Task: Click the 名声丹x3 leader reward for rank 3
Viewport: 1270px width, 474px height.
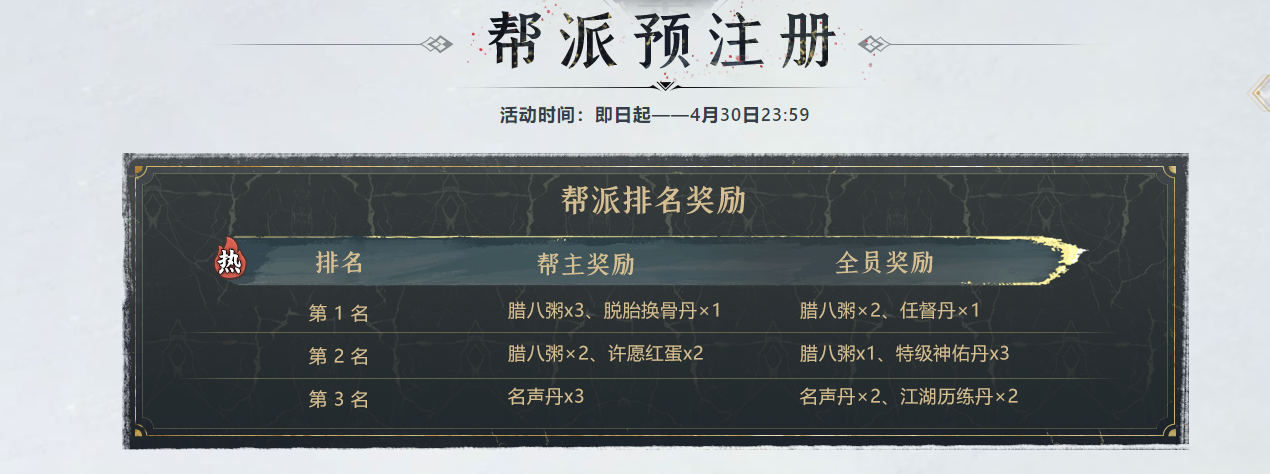Action: [x=546, y=397]
